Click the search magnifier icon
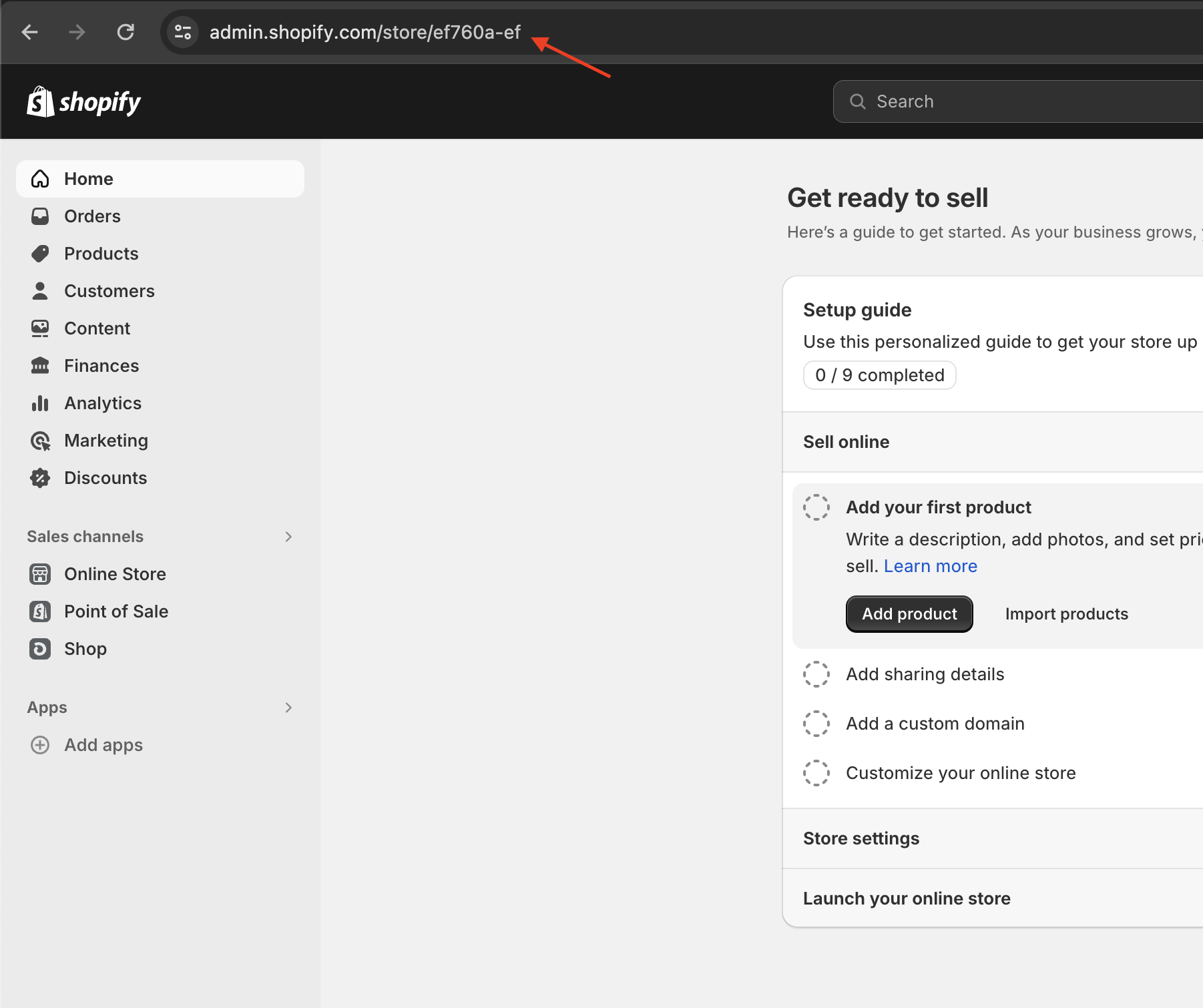Viewport: 1203px width, 1008px height. coord(857,101)
